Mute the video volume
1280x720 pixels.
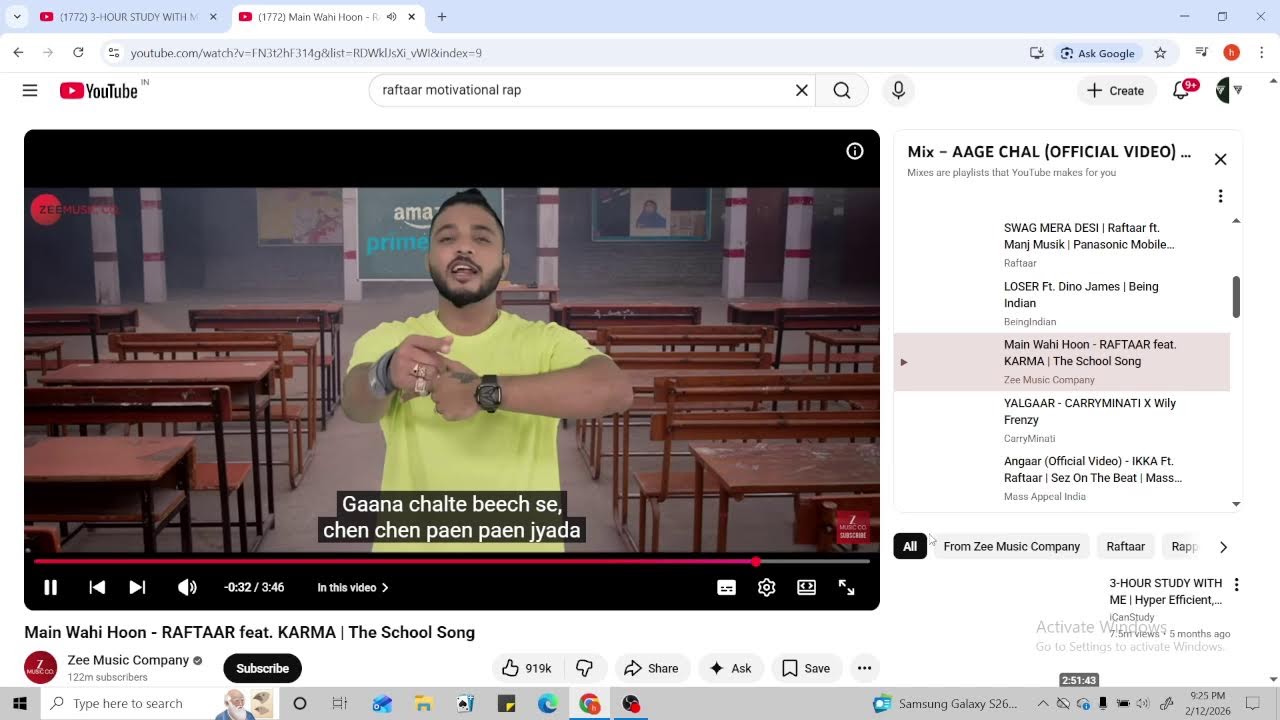(x=187, y=587)
